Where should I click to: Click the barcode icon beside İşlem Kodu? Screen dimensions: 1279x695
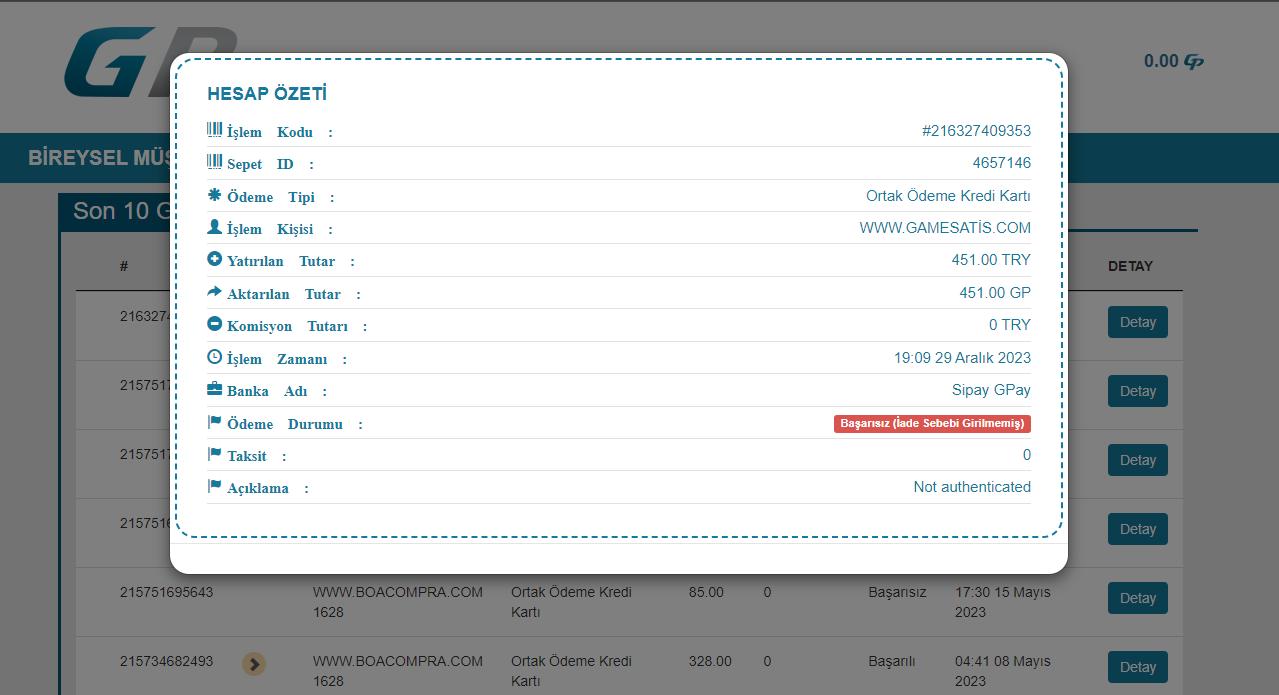coord(214,130)
